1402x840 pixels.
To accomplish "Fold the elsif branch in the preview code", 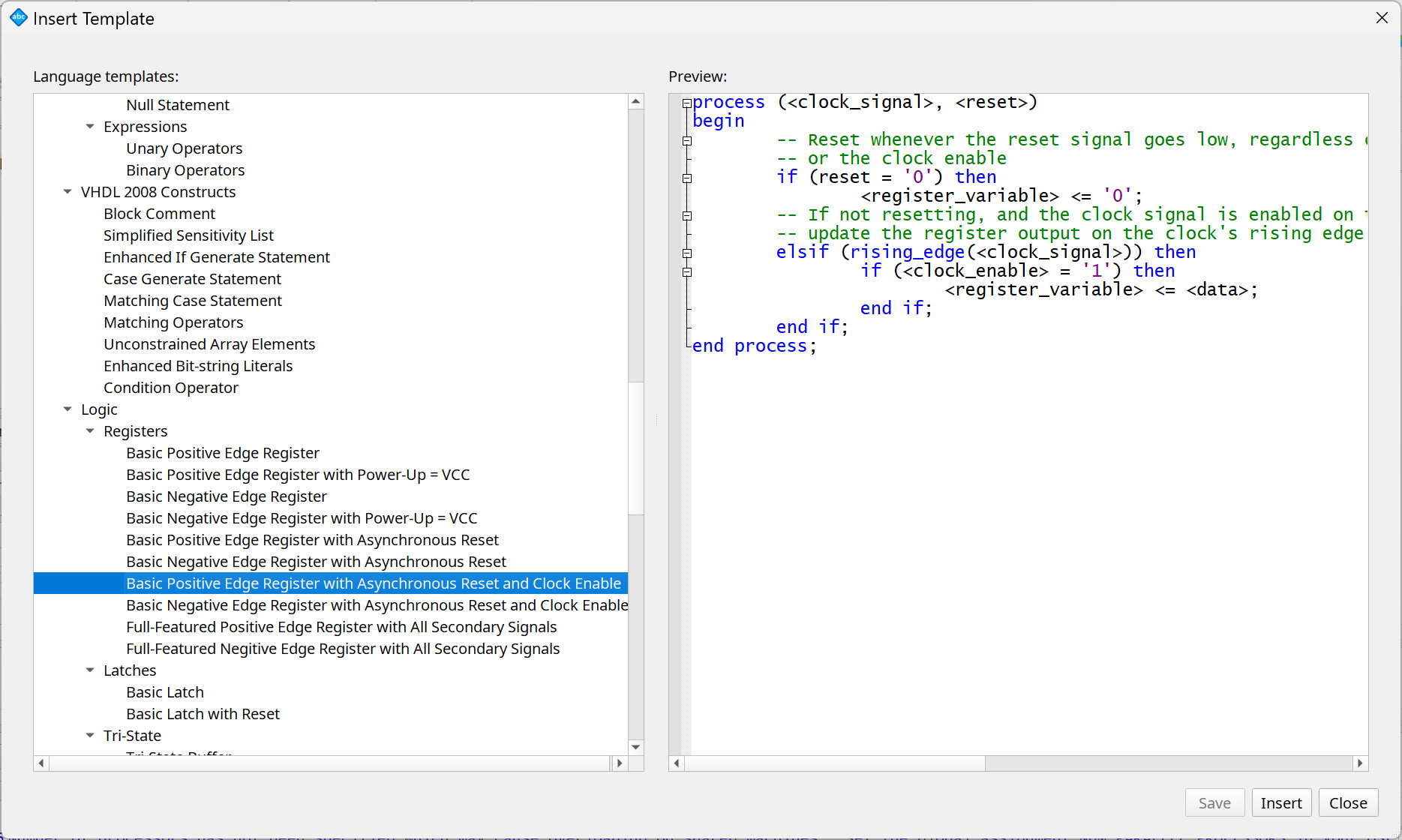I will pos(688,253).
